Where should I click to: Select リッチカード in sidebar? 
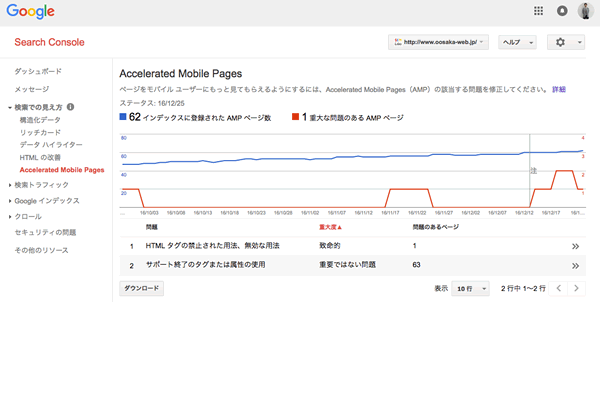(x=40, y=132)
